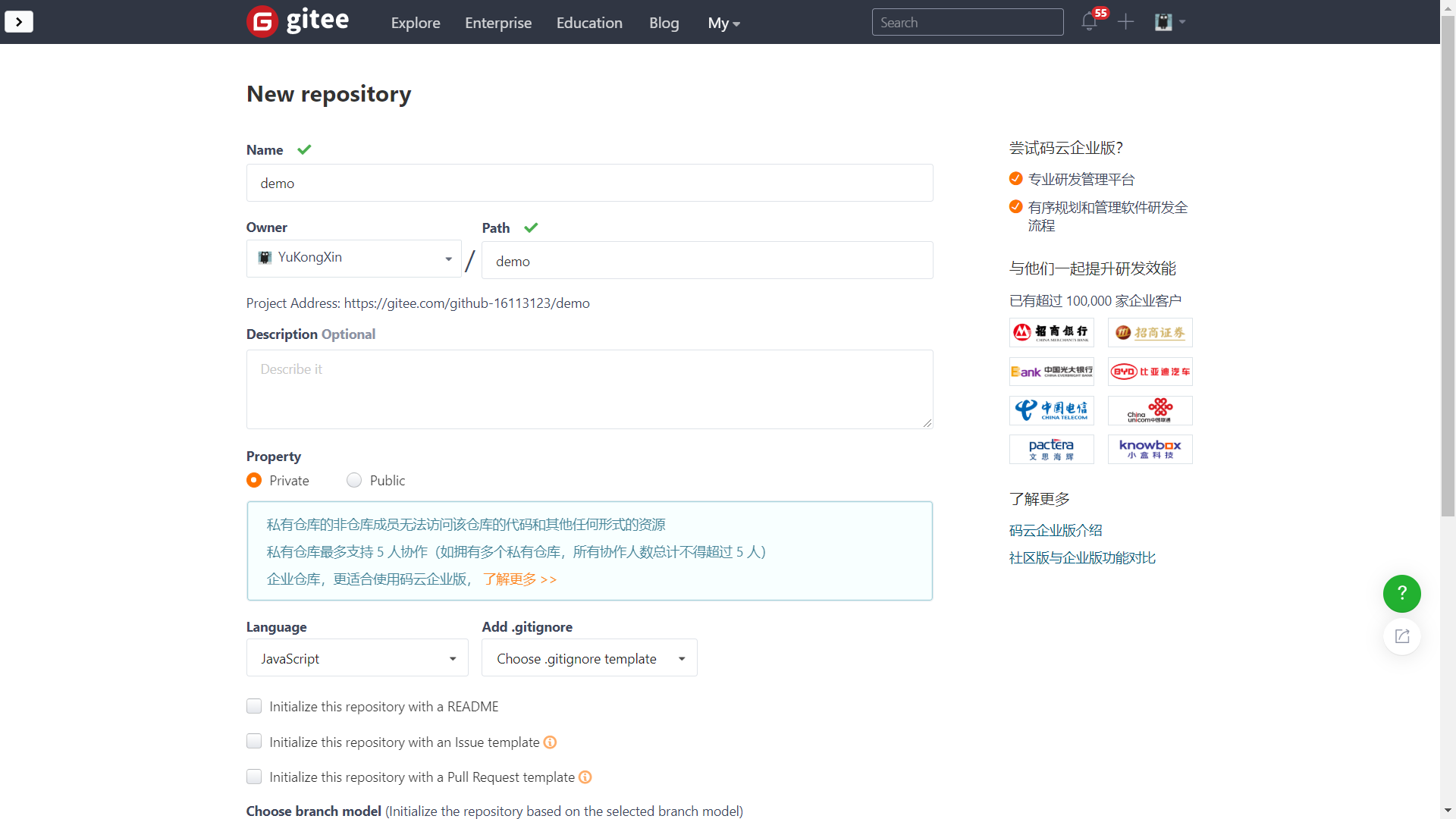Open the Owner YuKongXin dropdown

353,259
